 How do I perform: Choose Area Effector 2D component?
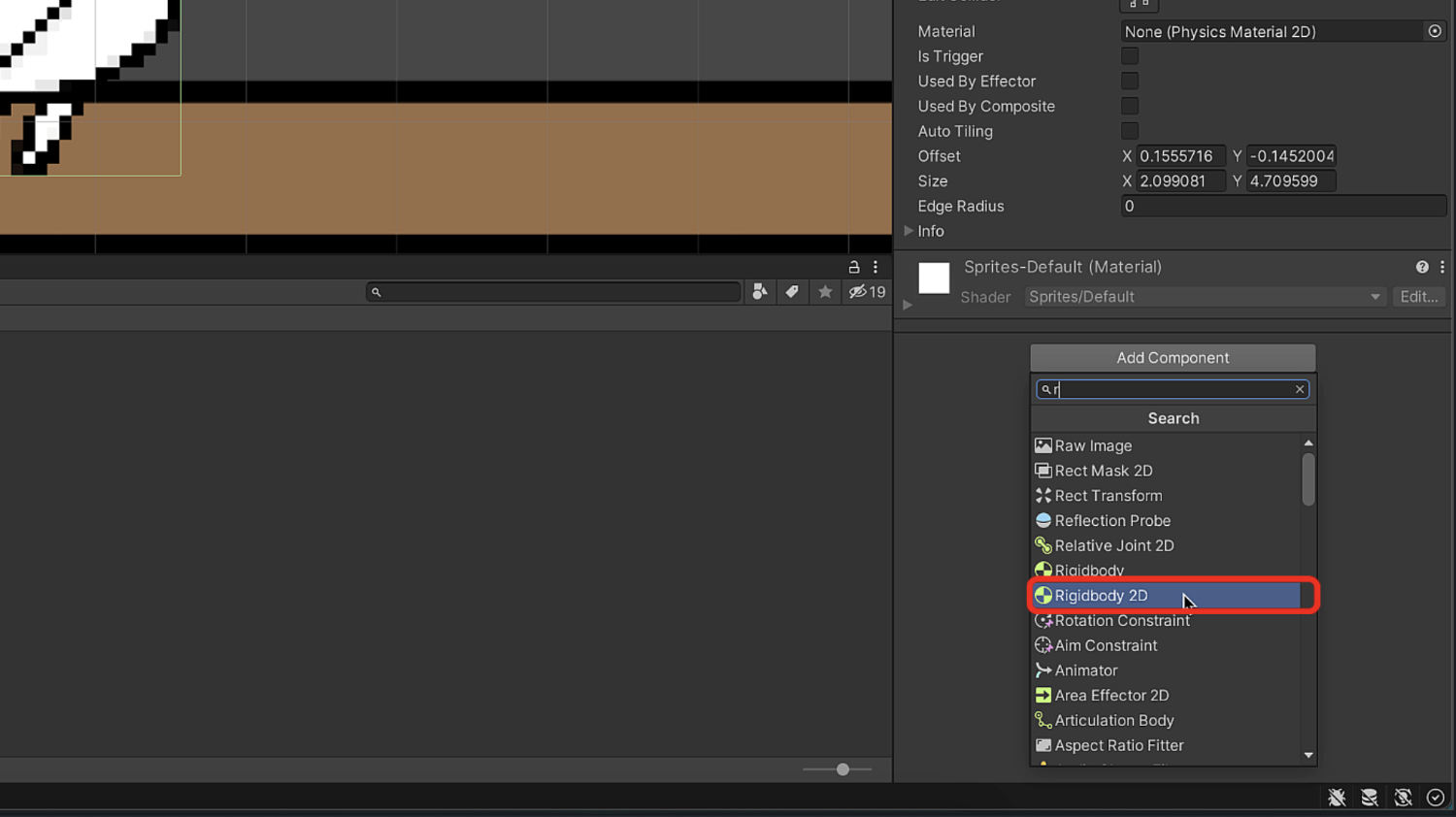(x=1166, y=696)
